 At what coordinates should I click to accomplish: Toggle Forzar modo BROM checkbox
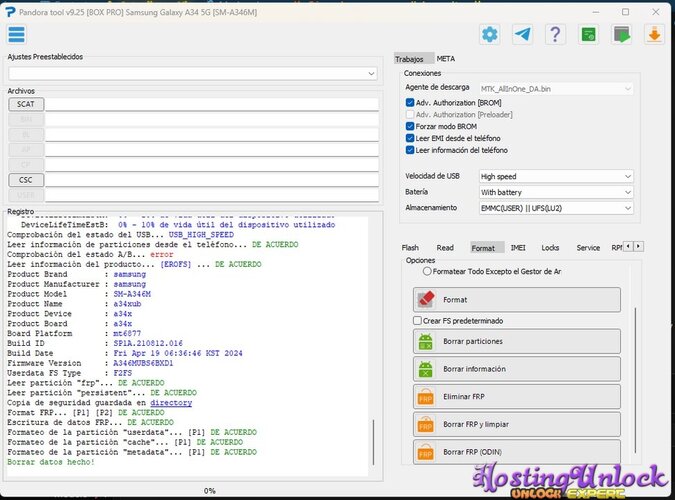[x=410, y=126]
